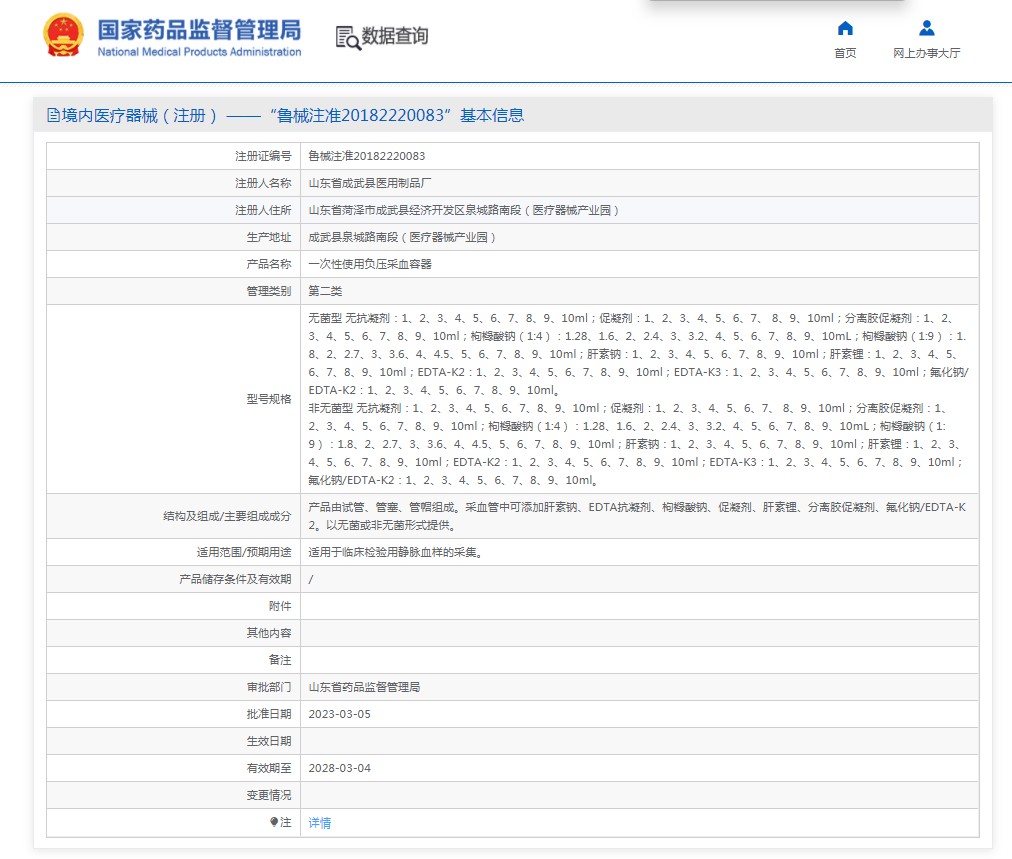Select the 数据查询 text label

(x=395, y=37)
